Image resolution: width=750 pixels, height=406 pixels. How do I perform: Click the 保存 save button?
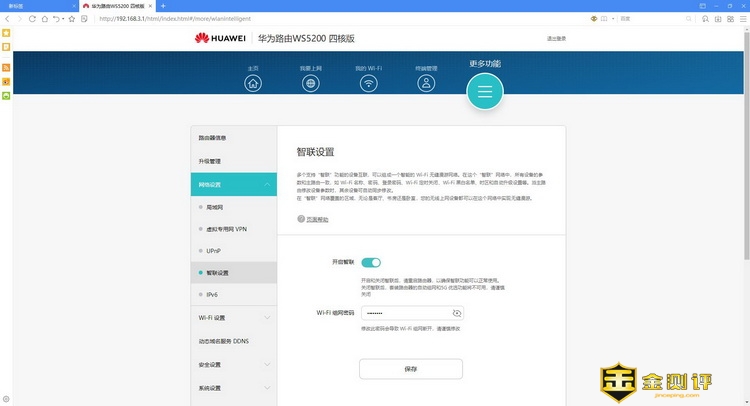[x=411, y=369]
